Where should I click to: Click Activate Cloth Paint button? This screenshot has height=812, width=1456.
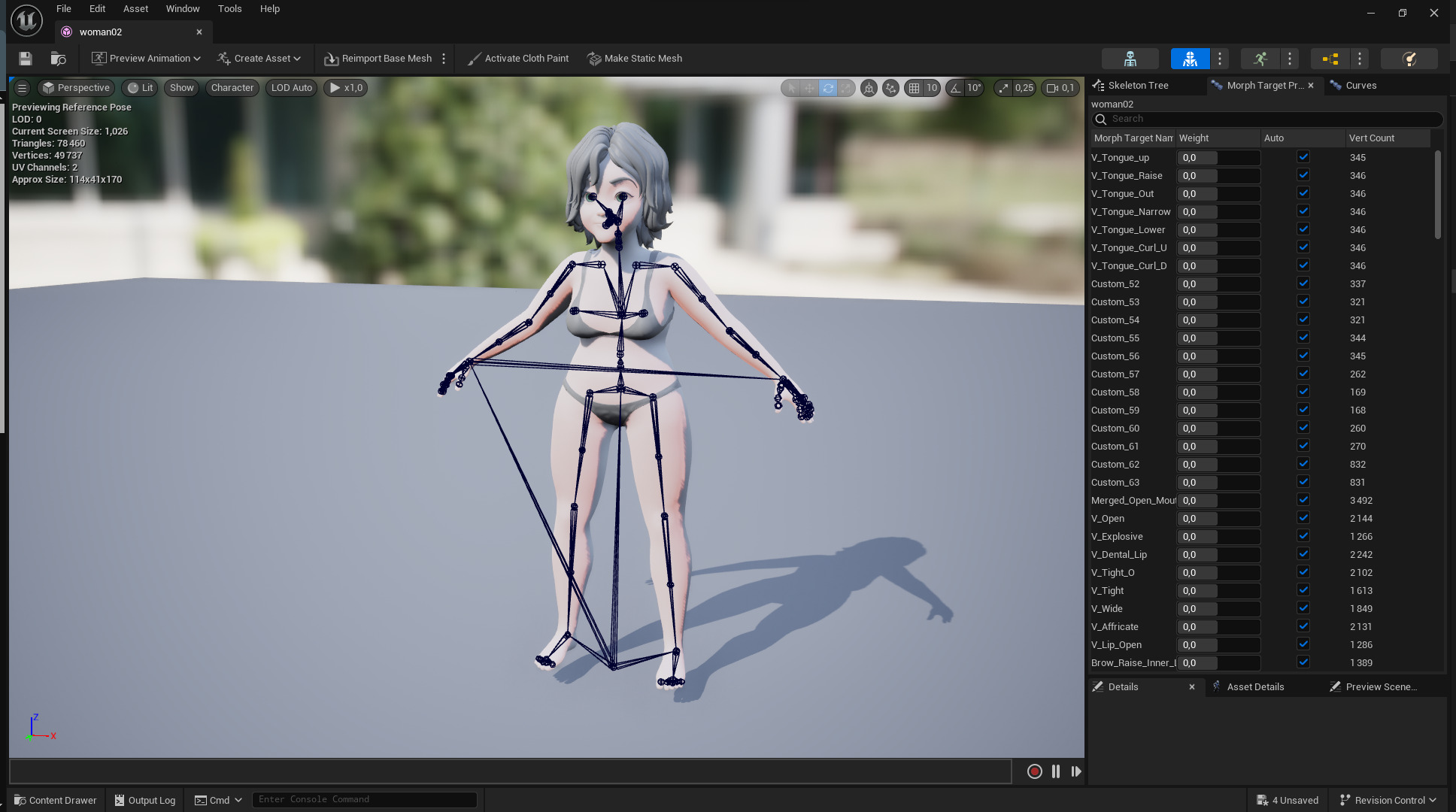518,59
